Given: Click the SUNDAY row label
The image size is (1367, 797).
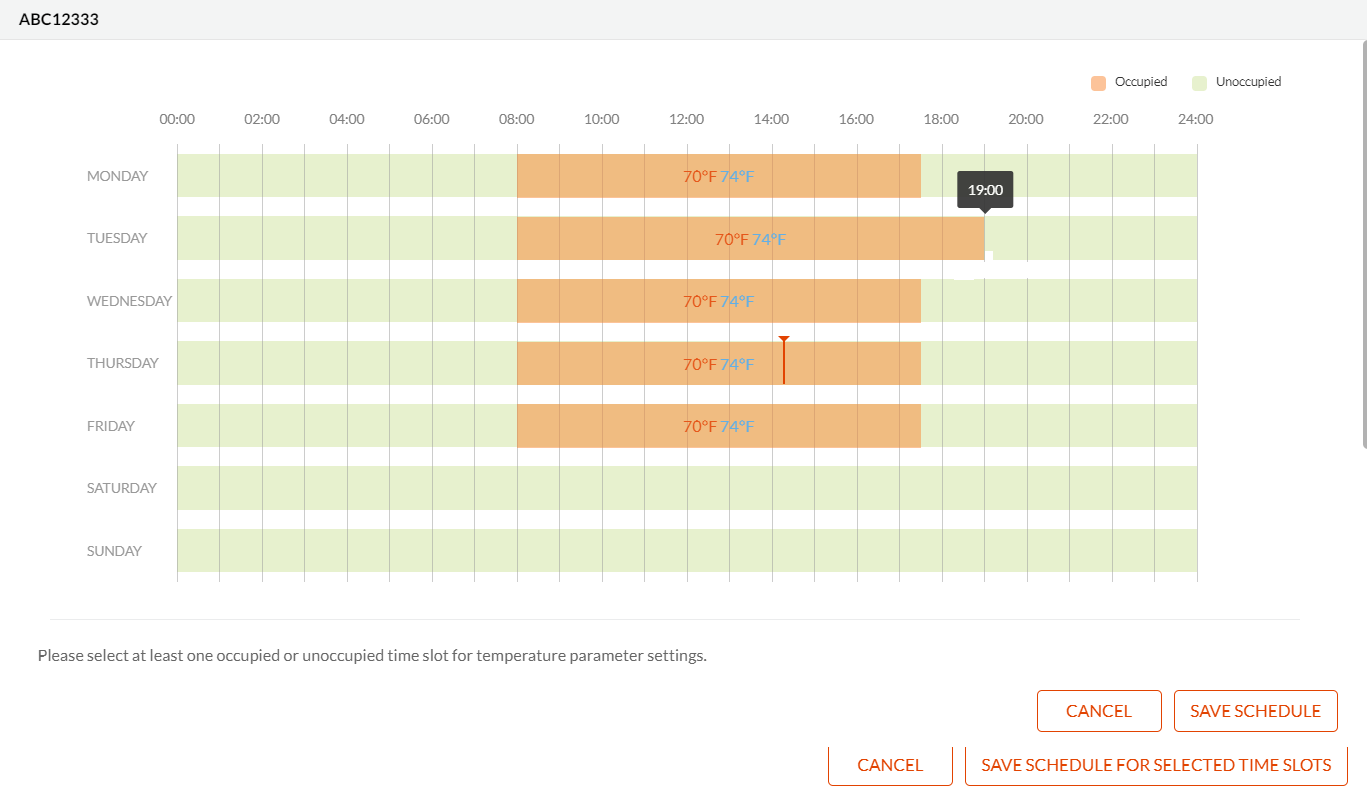Looking at the screenshot, I should tap(114, 550).
